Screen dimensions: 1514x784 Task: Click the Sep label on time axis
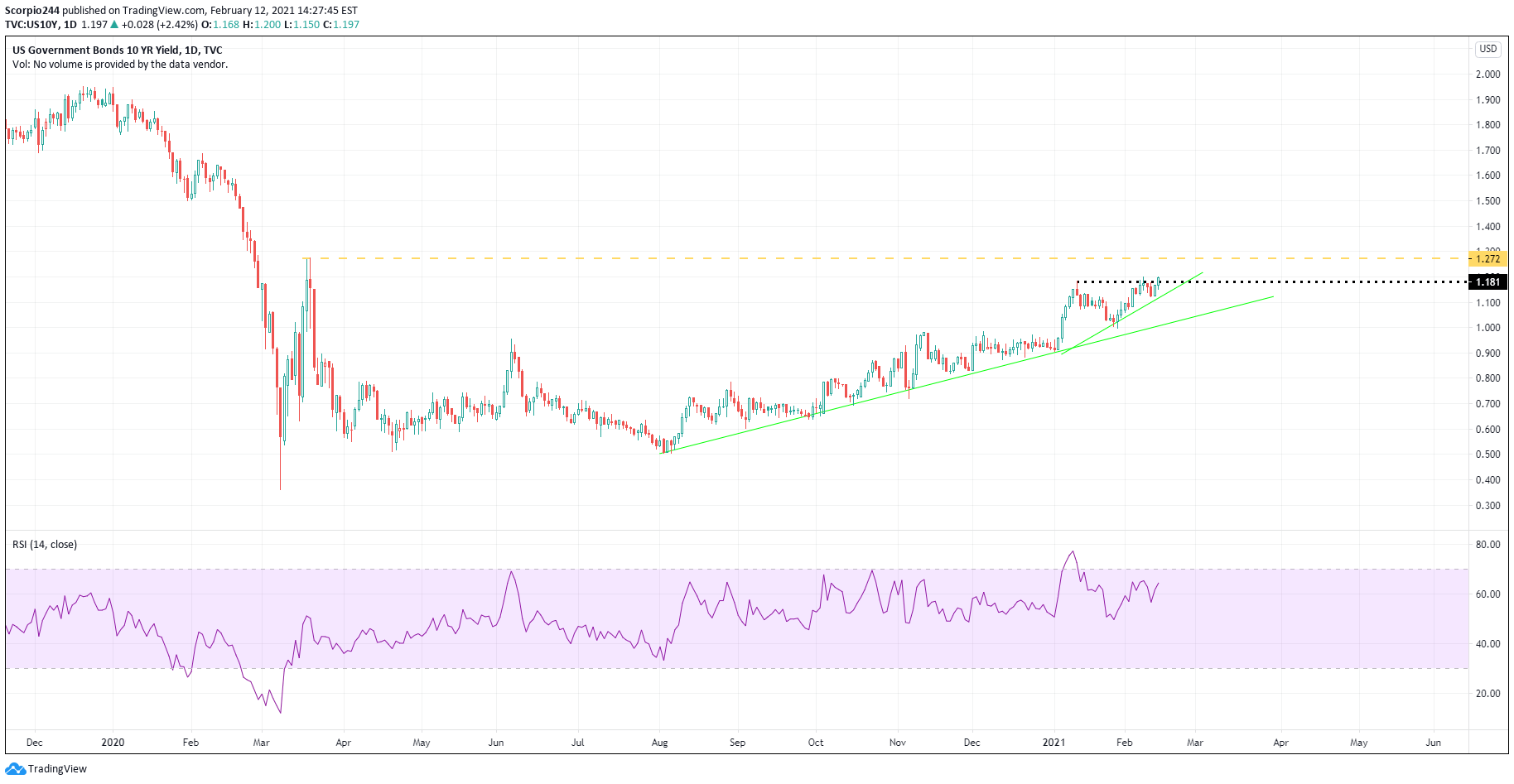[737, 743]
